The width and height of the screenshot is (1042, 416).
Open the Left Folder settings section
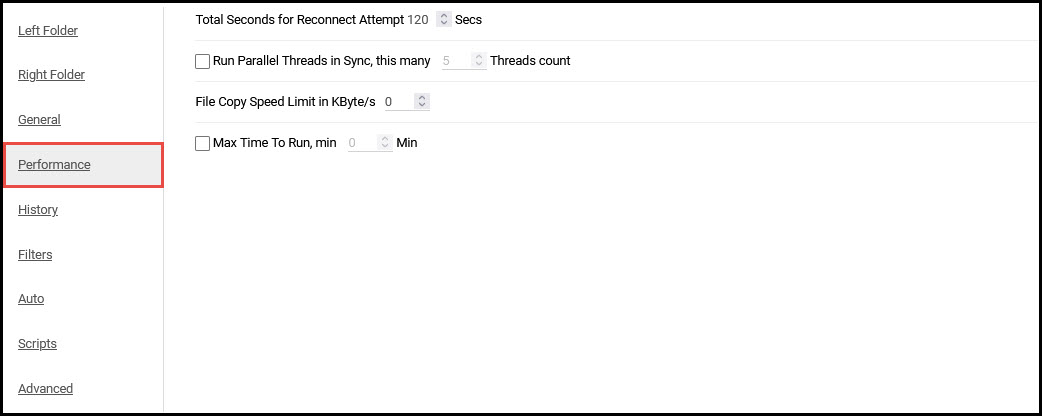[48, 31]
